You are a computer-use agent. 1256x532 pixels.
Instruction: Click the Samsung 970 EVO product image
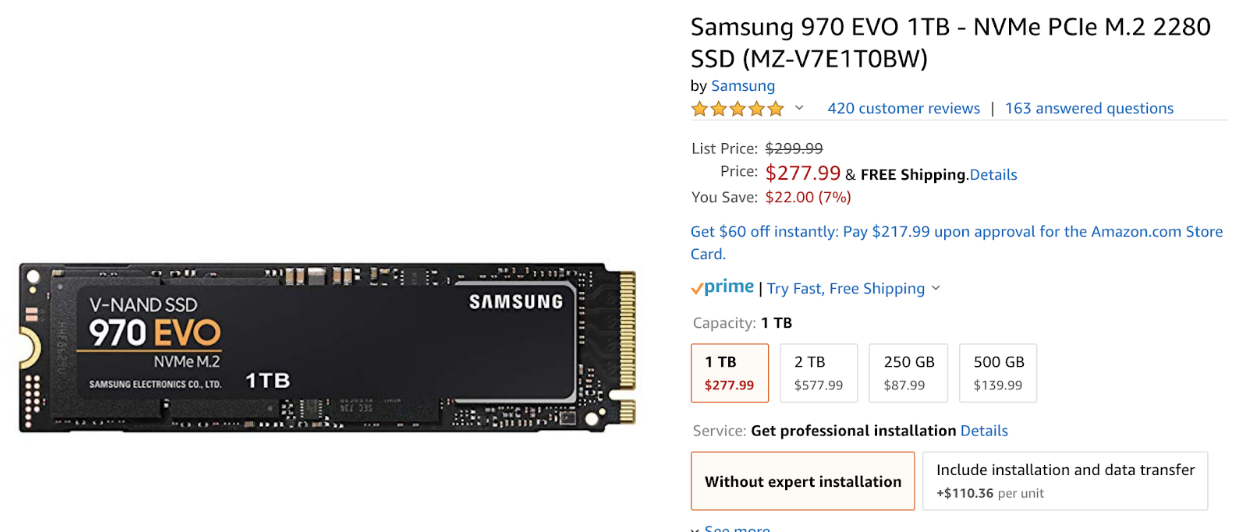pyautogui.click(x=328, y=348)
